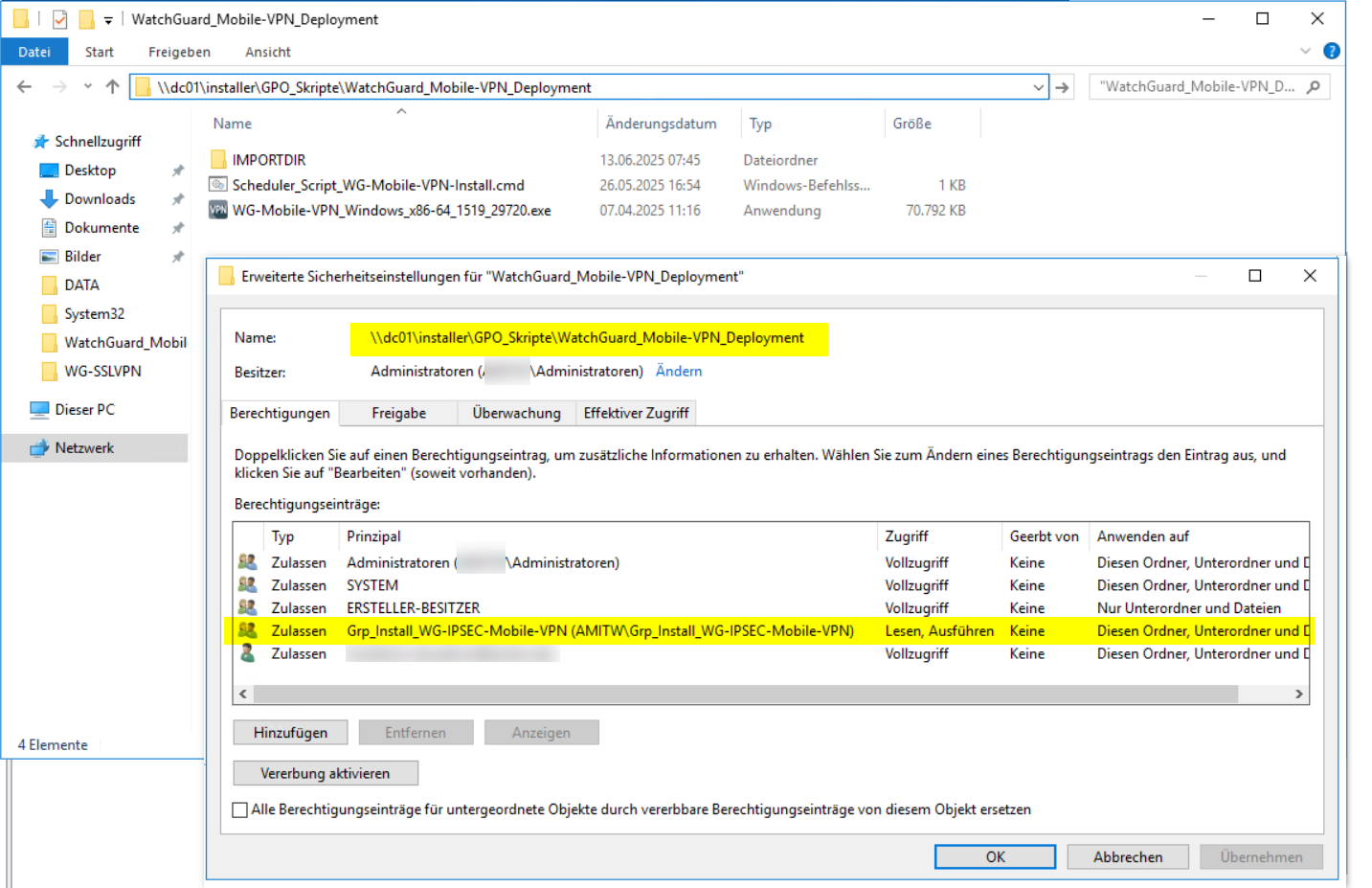The height and width of the screenshot is (888, 1372).
Task: Click new folder icon in title bar
Action: [86, 19]
